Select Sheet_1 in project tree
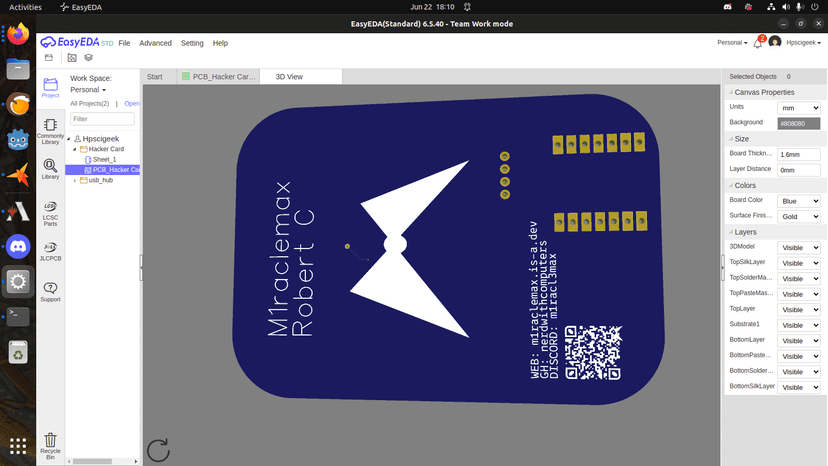Viewport: 828px width, 466px height. [104, 159]
